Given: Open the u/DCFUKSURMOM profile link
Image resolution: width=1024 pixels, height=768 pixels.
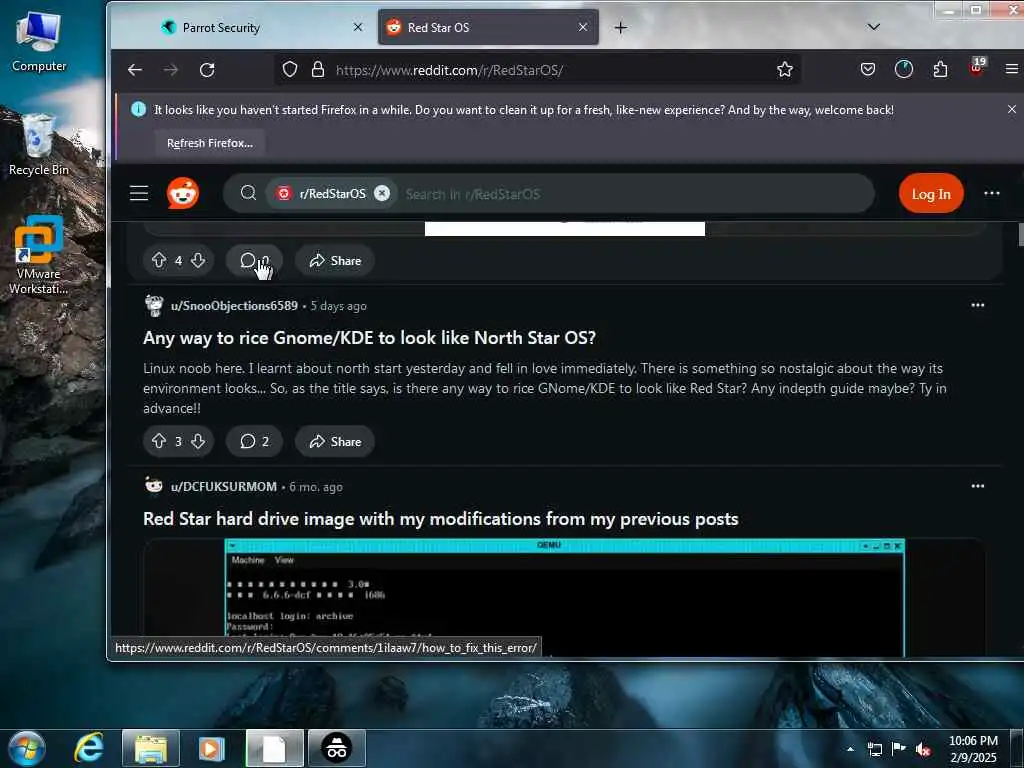Looking at the screenshot, I should click(223, 487).
